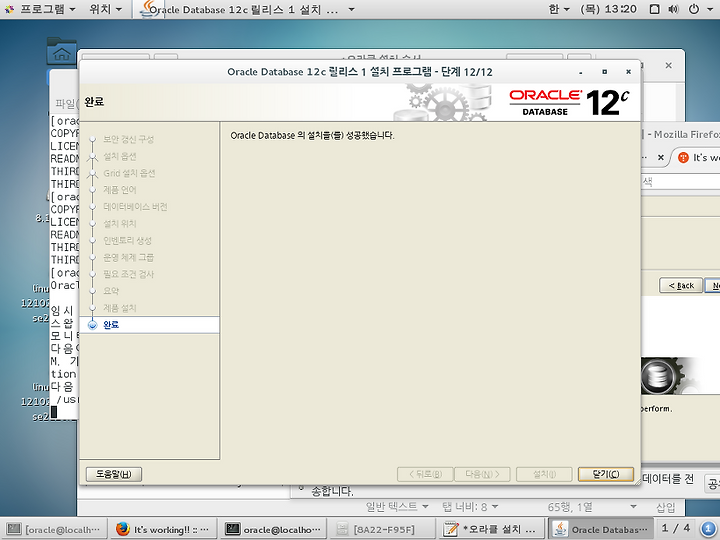
Task: Open the 파일 menu in the terminal window
Action: (x=66, y=104)
